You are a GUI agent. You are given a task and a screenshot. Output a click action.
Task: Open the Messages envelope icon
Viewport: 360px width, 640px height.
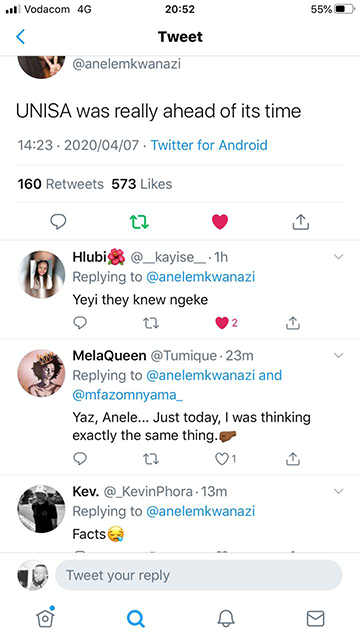[x=316, y=619]
